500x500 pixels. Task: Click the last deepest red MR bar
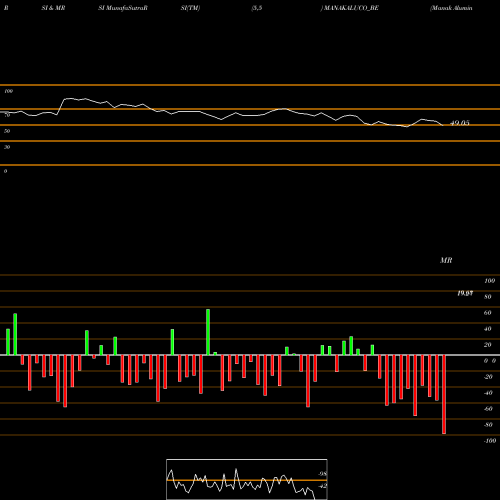[x=444, y=394]
